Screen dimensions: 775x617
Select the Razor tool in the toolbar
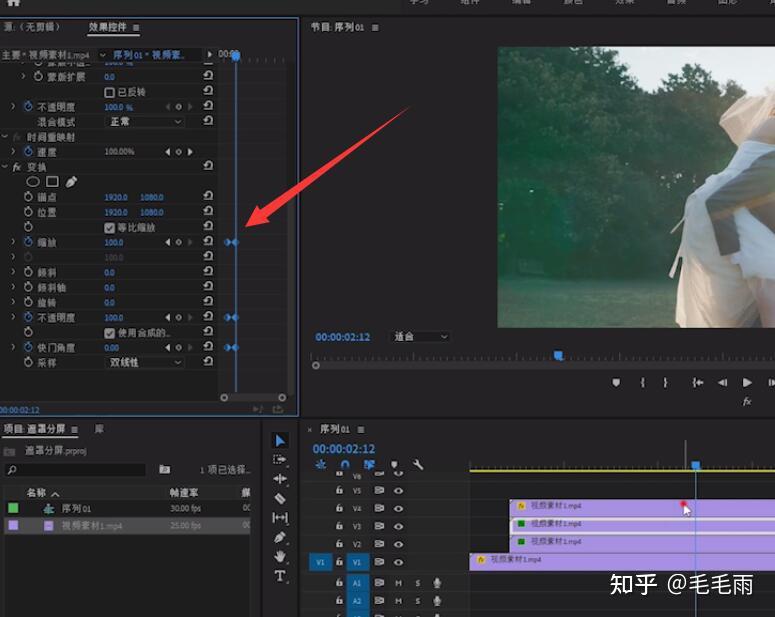point(280,498)
